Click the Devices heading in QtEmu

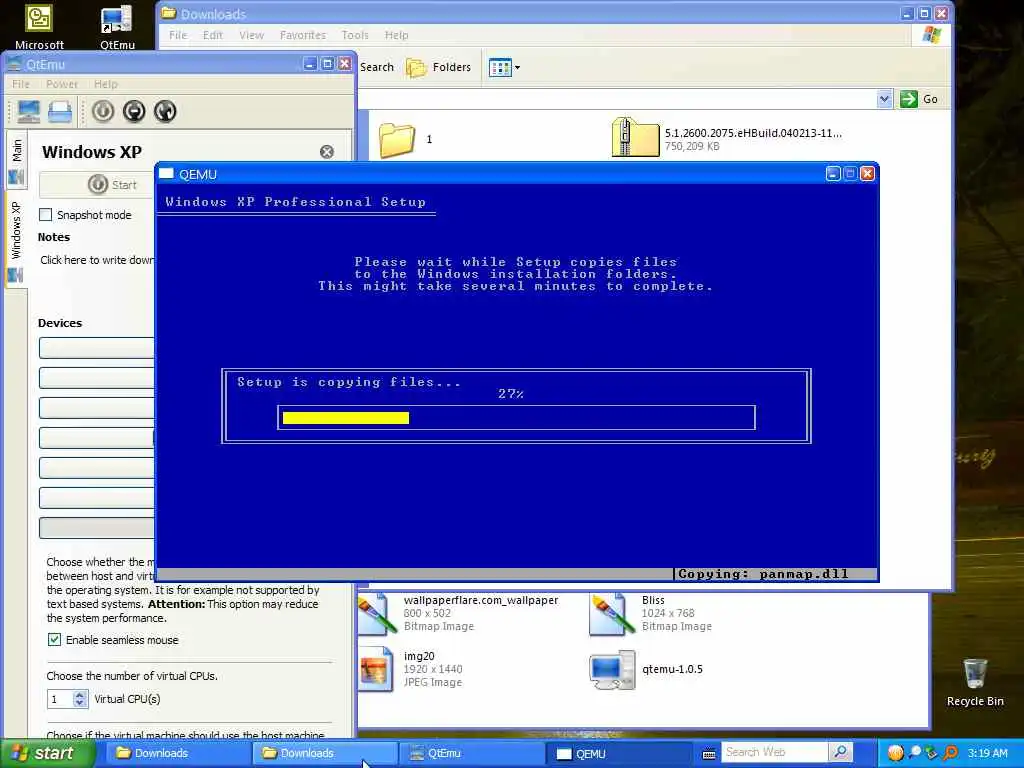pyautogui.click(x=60, y=323)
